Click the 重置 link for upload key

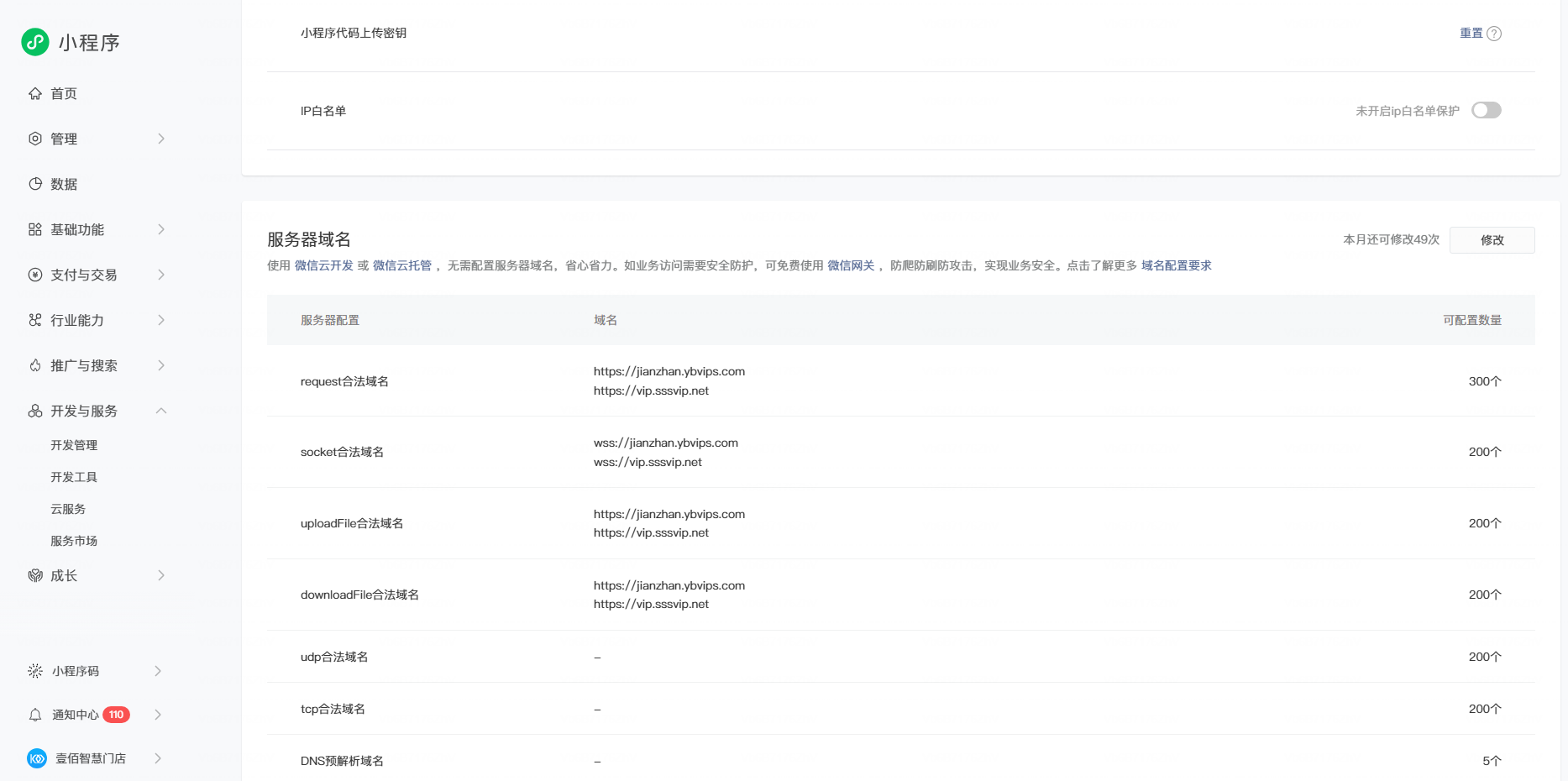[x=1471, y=33]
